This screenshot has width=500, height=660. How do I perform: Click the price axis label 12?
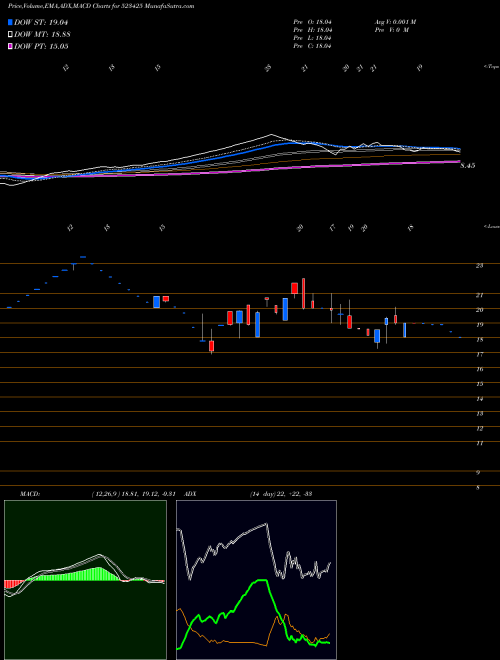tap(479, 428)
